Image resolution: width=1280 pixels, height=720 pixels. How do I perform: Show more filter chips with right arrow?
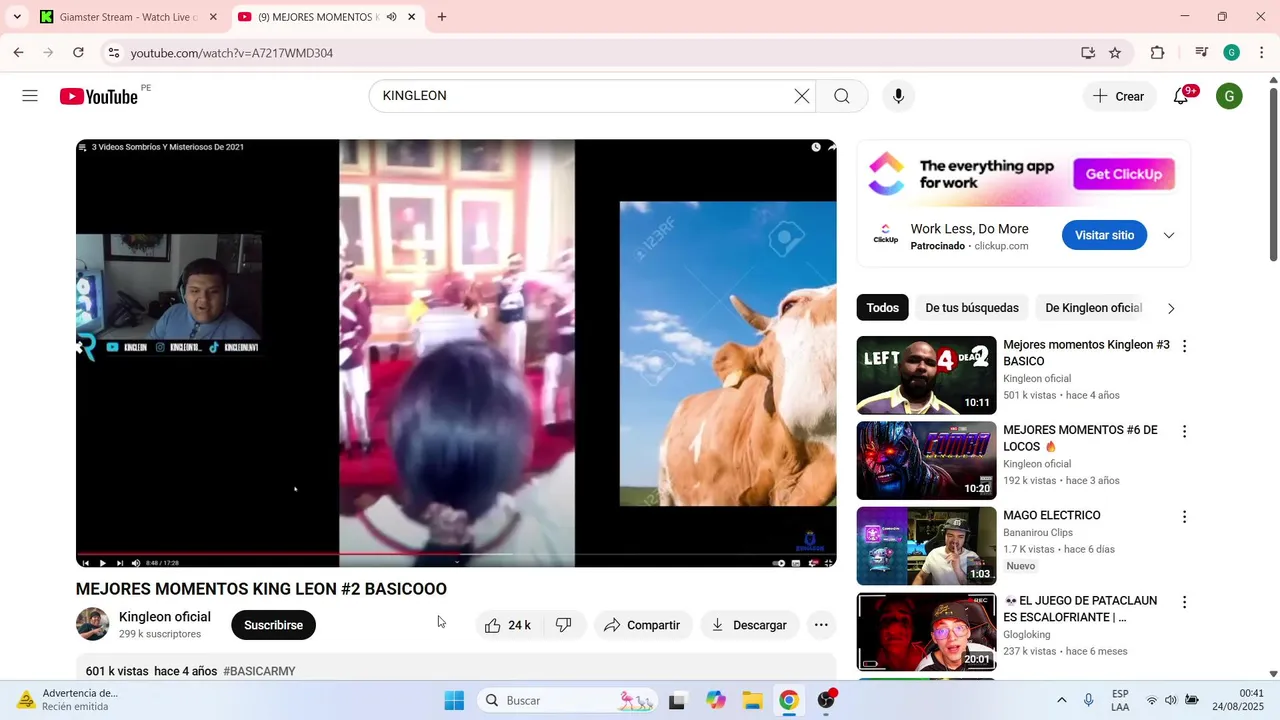tap(1171, 308)
